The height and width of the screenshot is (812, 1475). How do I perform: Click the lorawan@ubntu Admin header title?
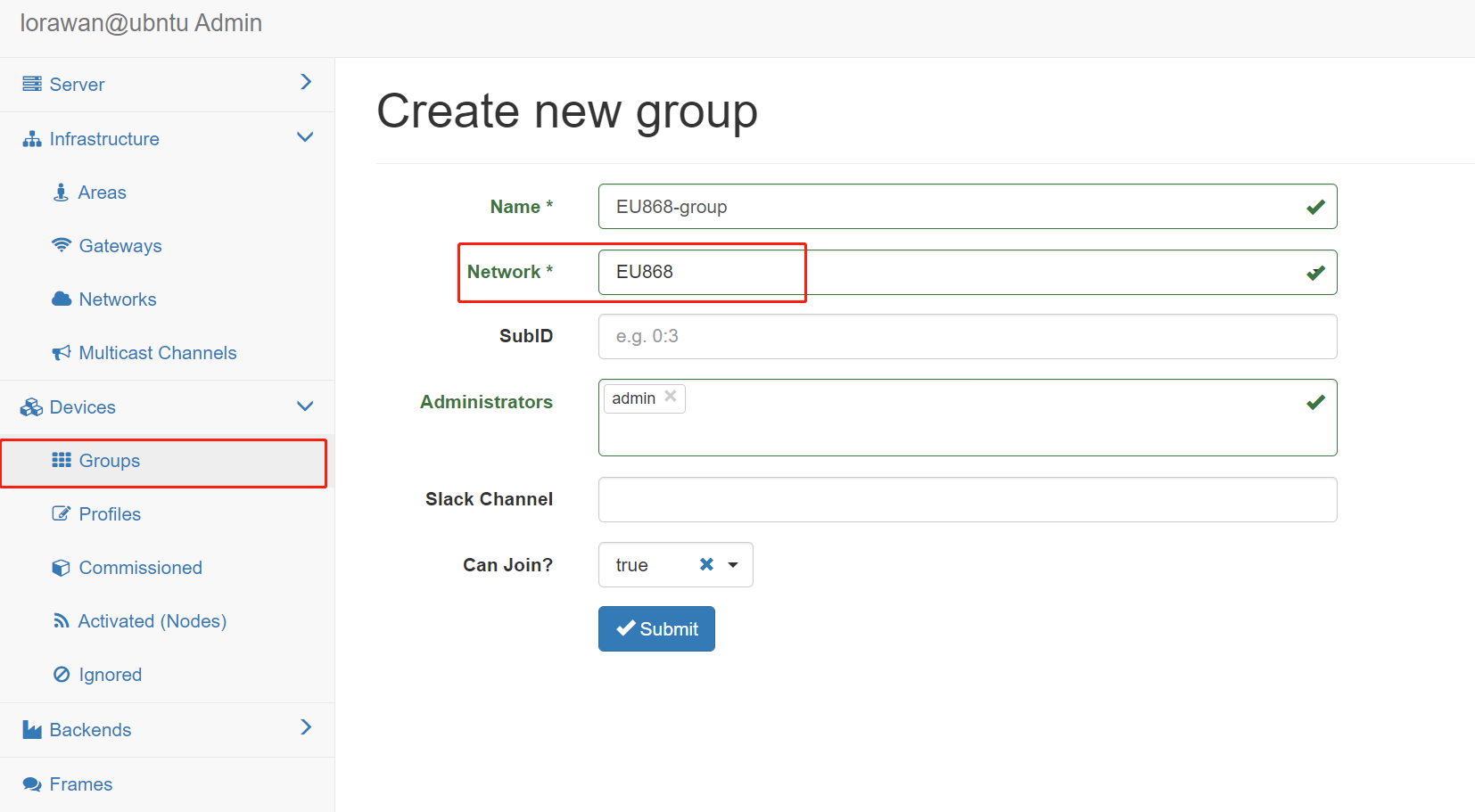(x=141, y=22)
